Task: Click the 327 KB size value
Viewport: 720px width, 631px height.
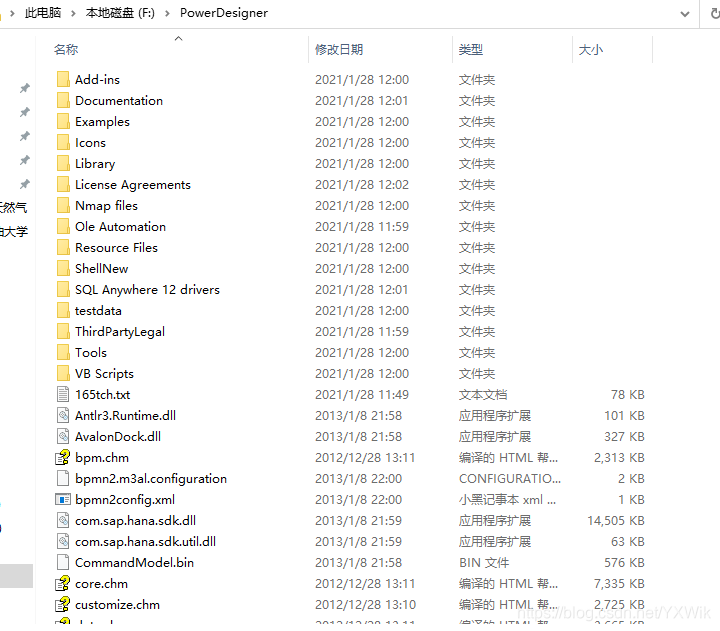Action: pyautogui.click(x=624, y=437)
